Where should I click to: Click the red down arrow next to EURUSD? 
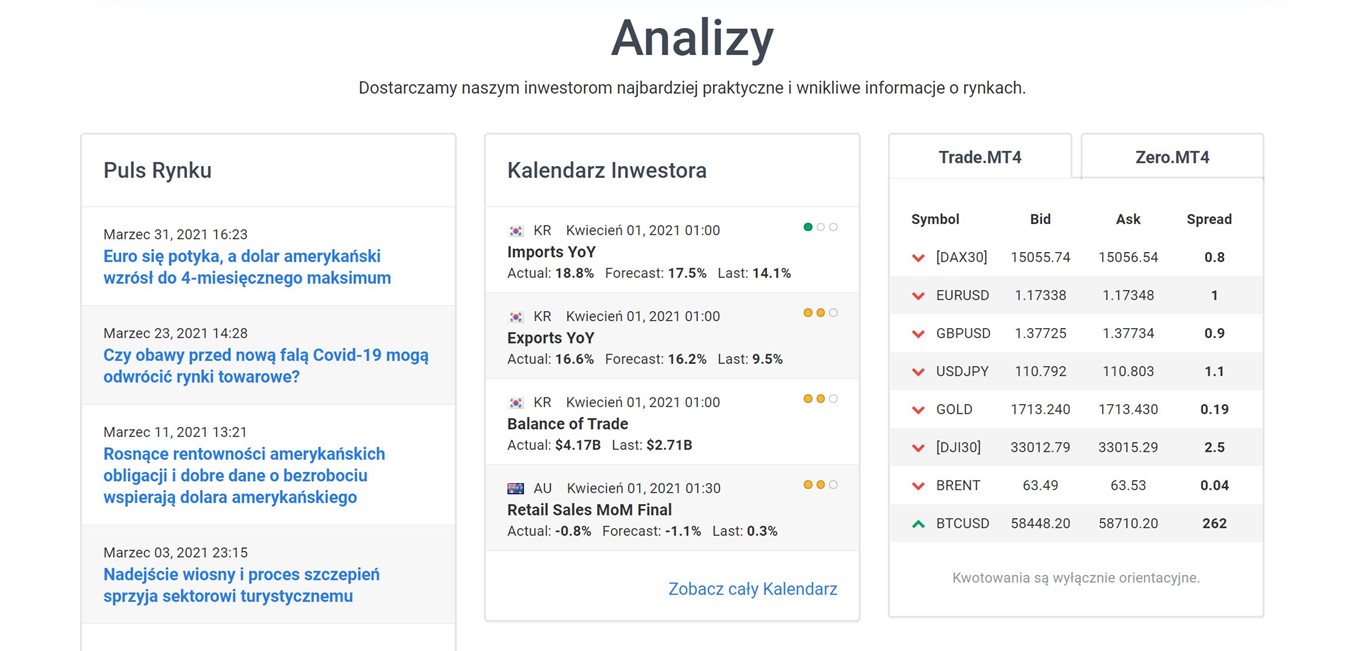pos(918,296)
